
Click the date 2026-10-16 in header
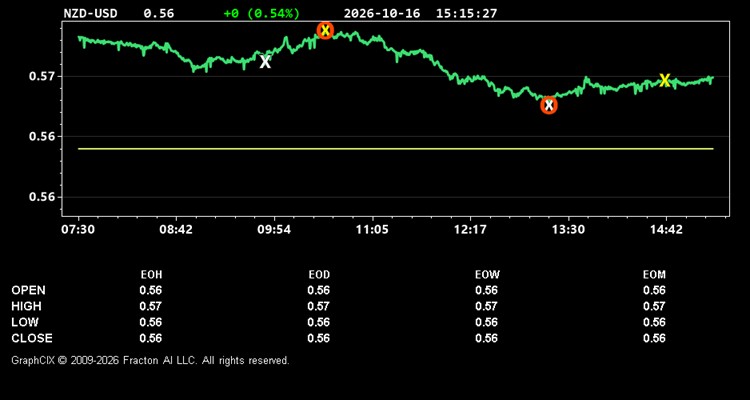(x=382, y=13)
